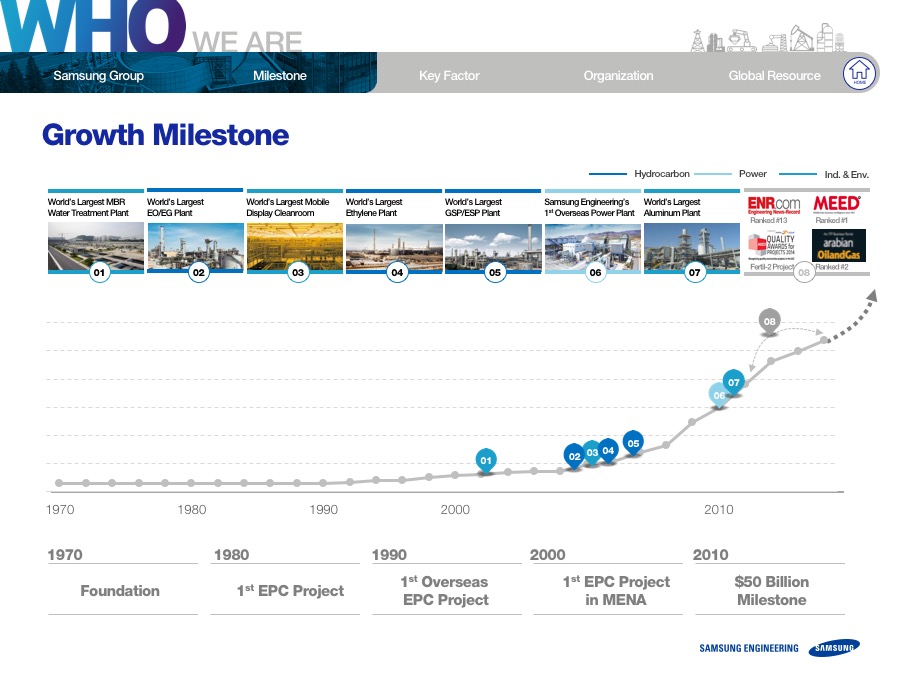Open the World's Largest Aluminum Plant photo
This screenshot has height=675, width=900.
[692, 247]
